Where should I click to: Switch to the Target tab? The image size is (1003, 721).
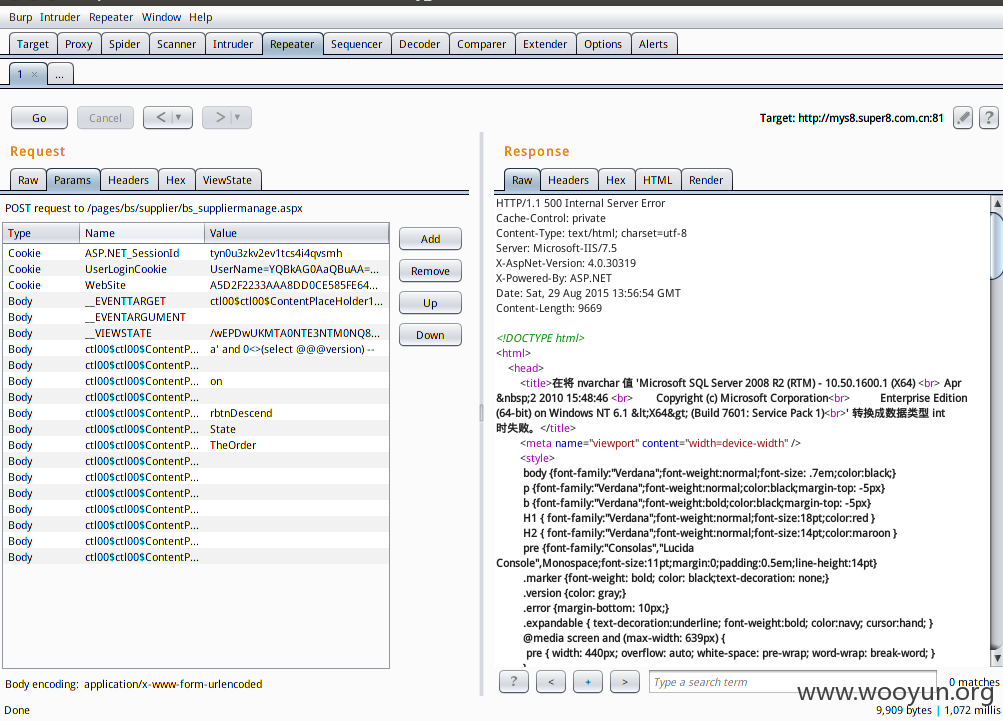33,44
